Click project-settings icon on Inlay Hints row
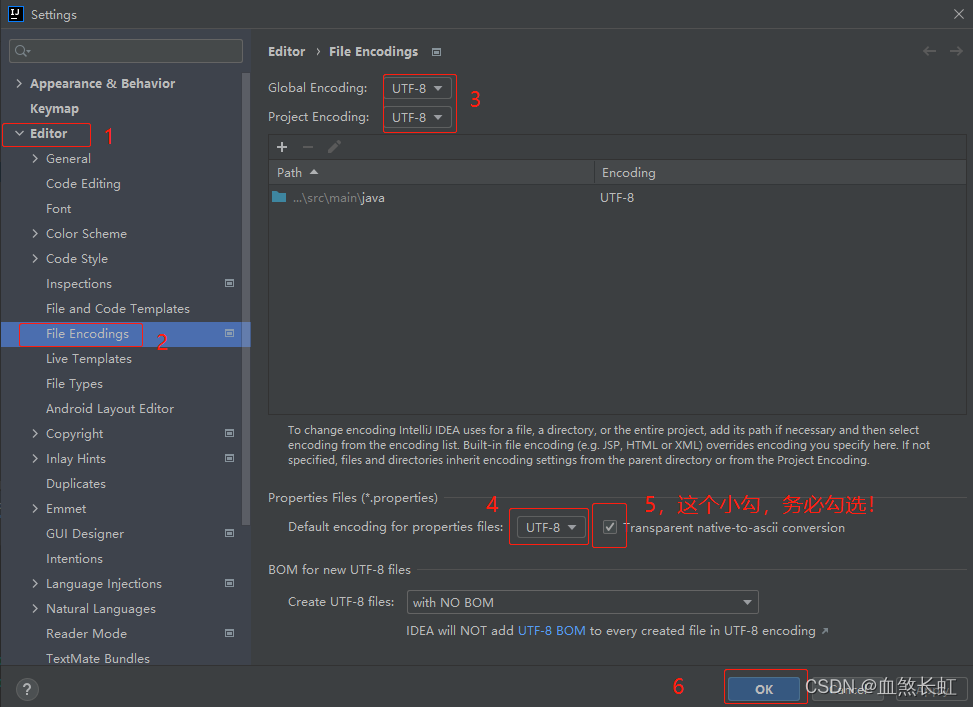This screenshot has width=973, height=707. [230, 458]
